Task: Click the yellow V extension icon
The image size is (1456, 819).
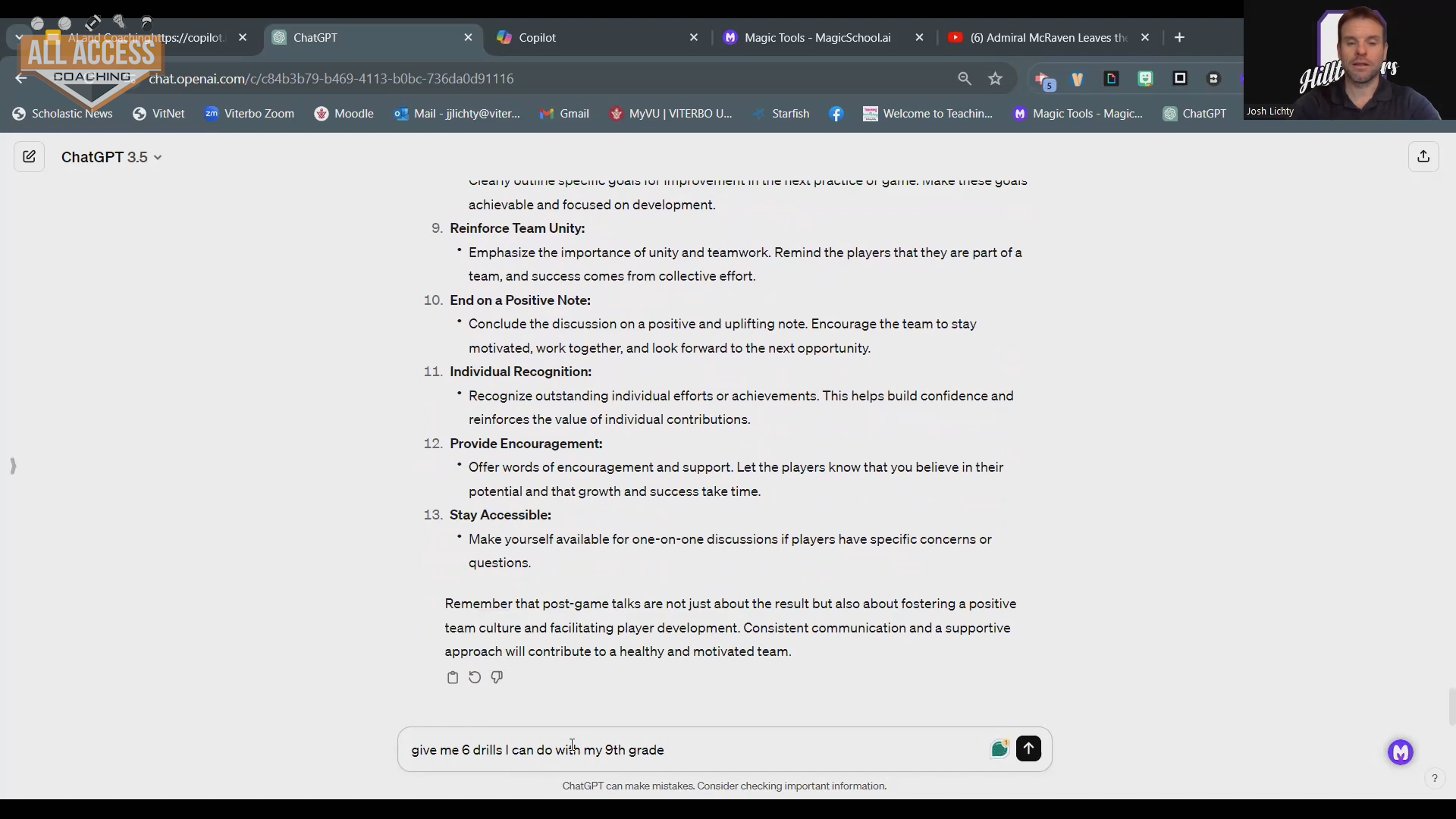Action: coord(1077,78)
